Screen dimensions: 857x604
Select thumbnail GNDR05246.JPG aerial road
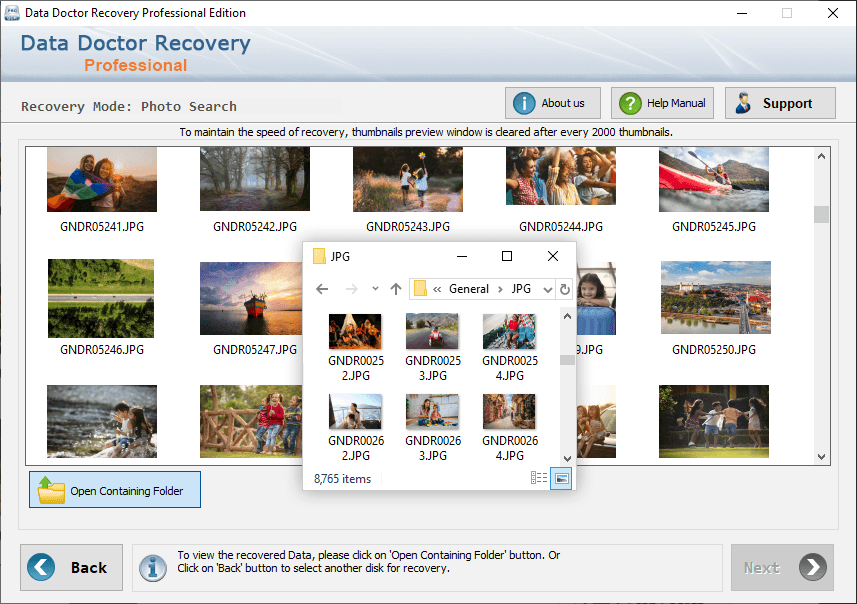point(101,298)
